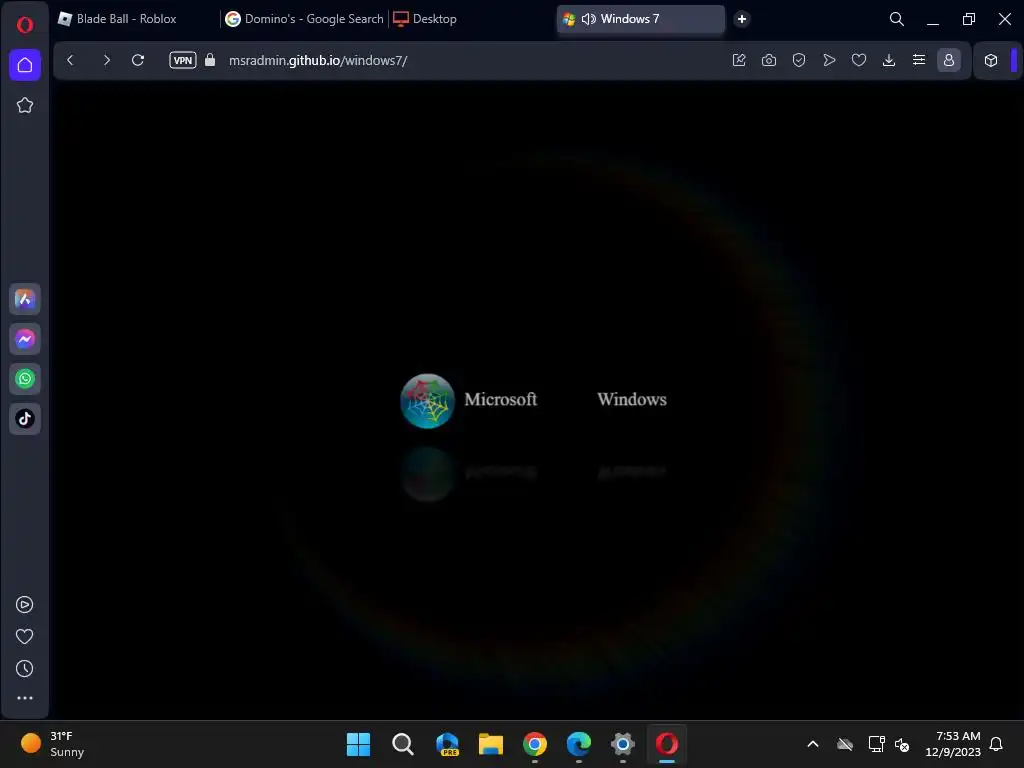
Task: Click the Microsoft text on page
Action: [x=500, y=399]
